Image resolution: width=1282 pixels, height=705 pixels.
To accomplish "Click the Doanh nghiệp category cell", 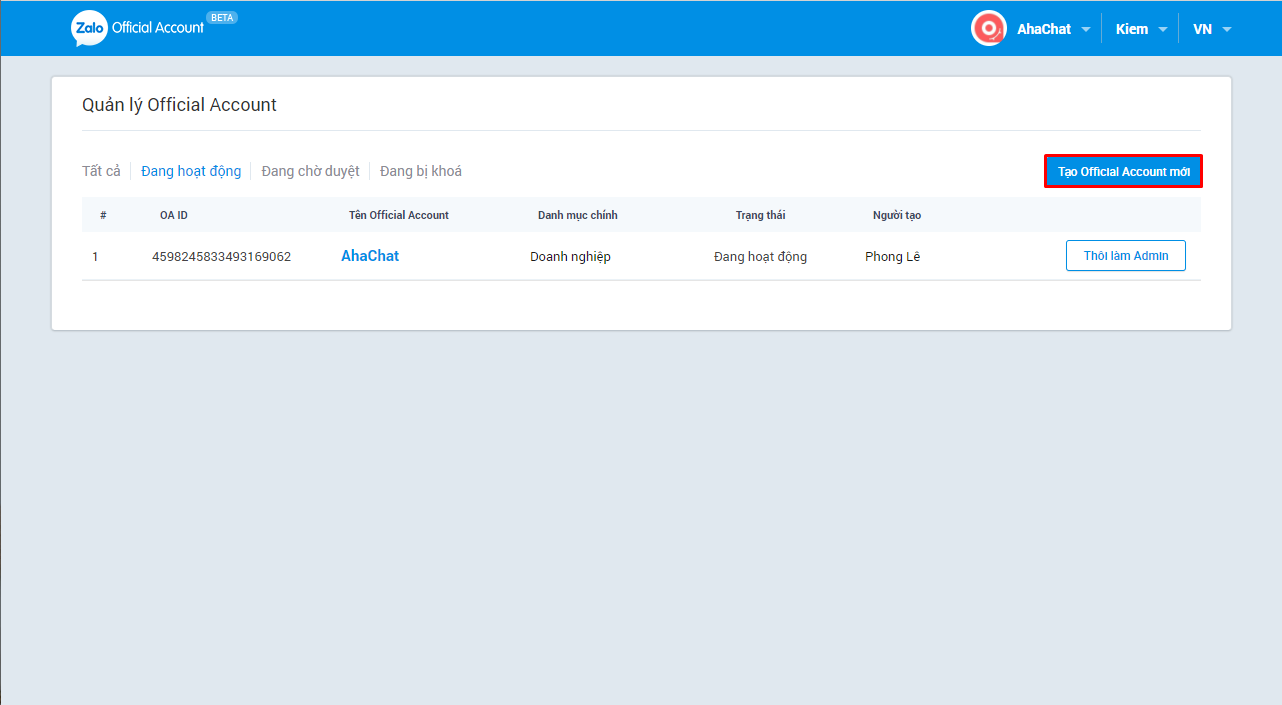I will [570, 257].
